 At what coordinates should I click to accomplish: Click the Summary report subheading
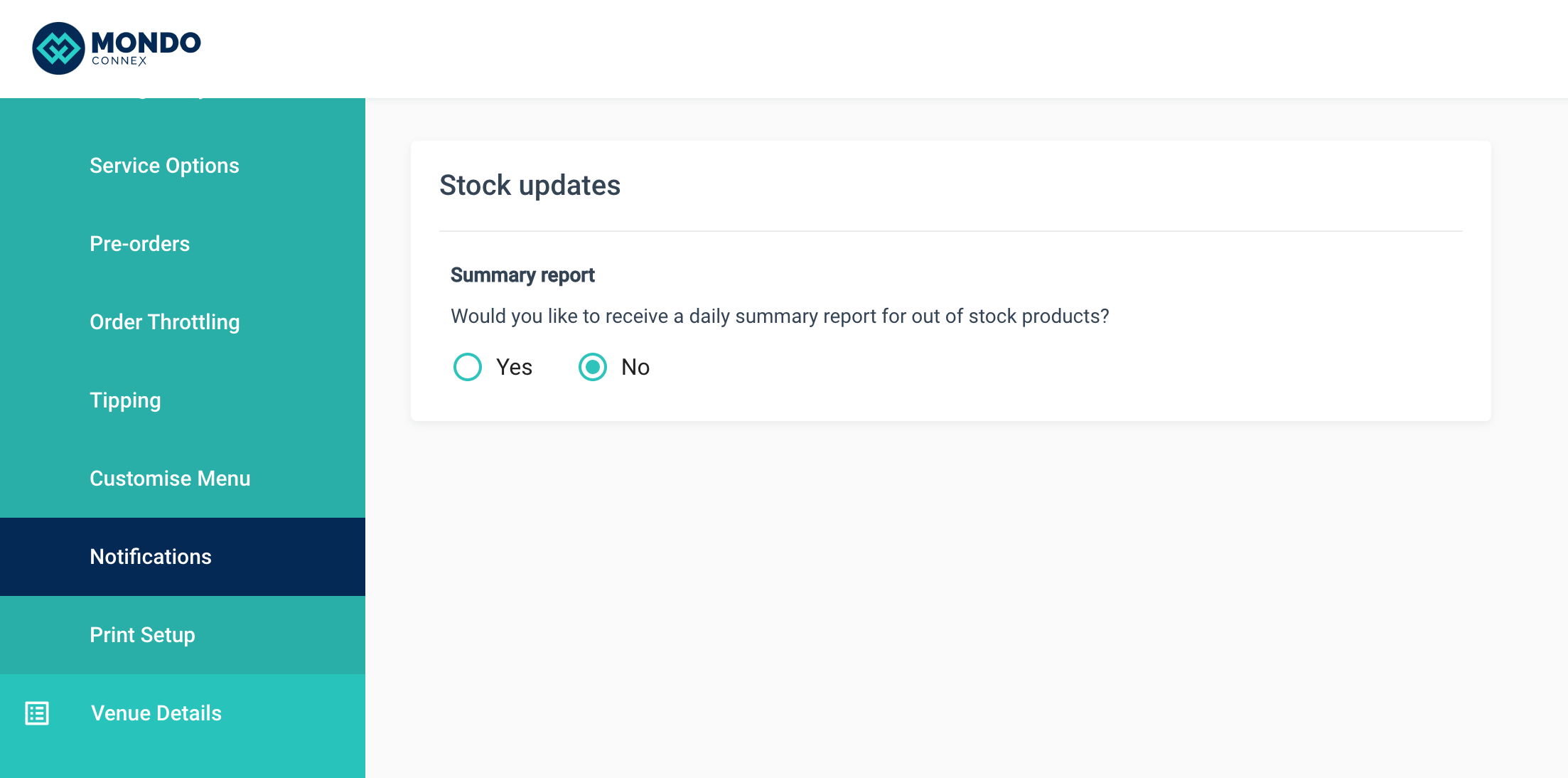[522, 275]
